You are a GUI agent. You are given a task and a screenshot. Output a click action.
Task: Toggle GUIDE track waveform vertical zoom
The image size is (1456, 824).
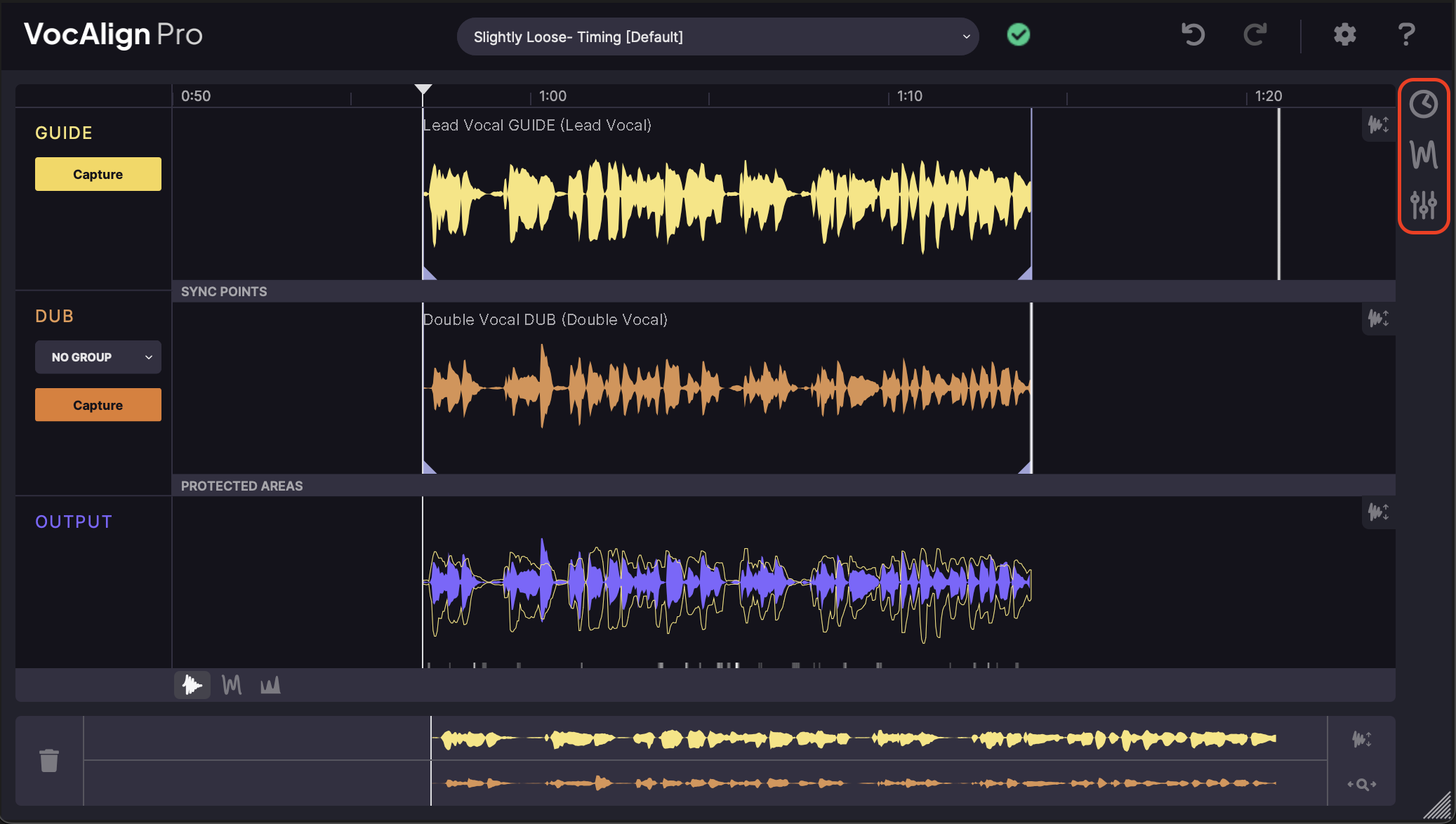pos(1378,125)
